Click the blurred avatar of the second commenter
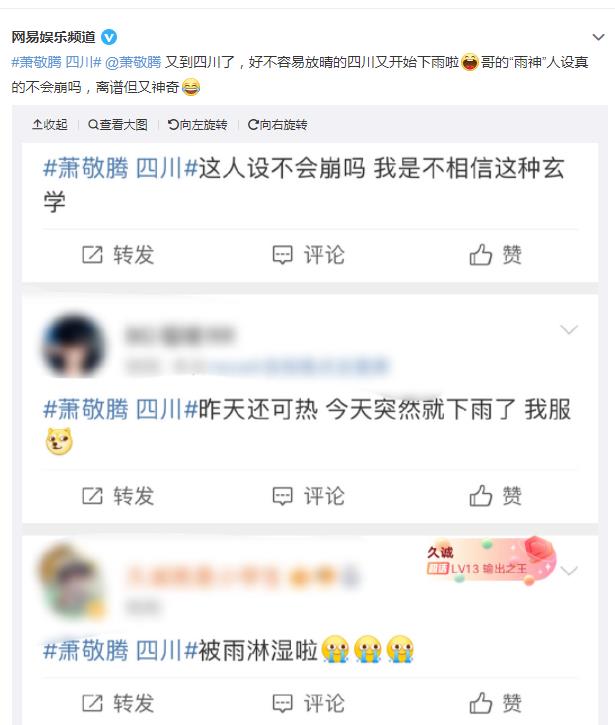615x725 pixels. (73, 346)
